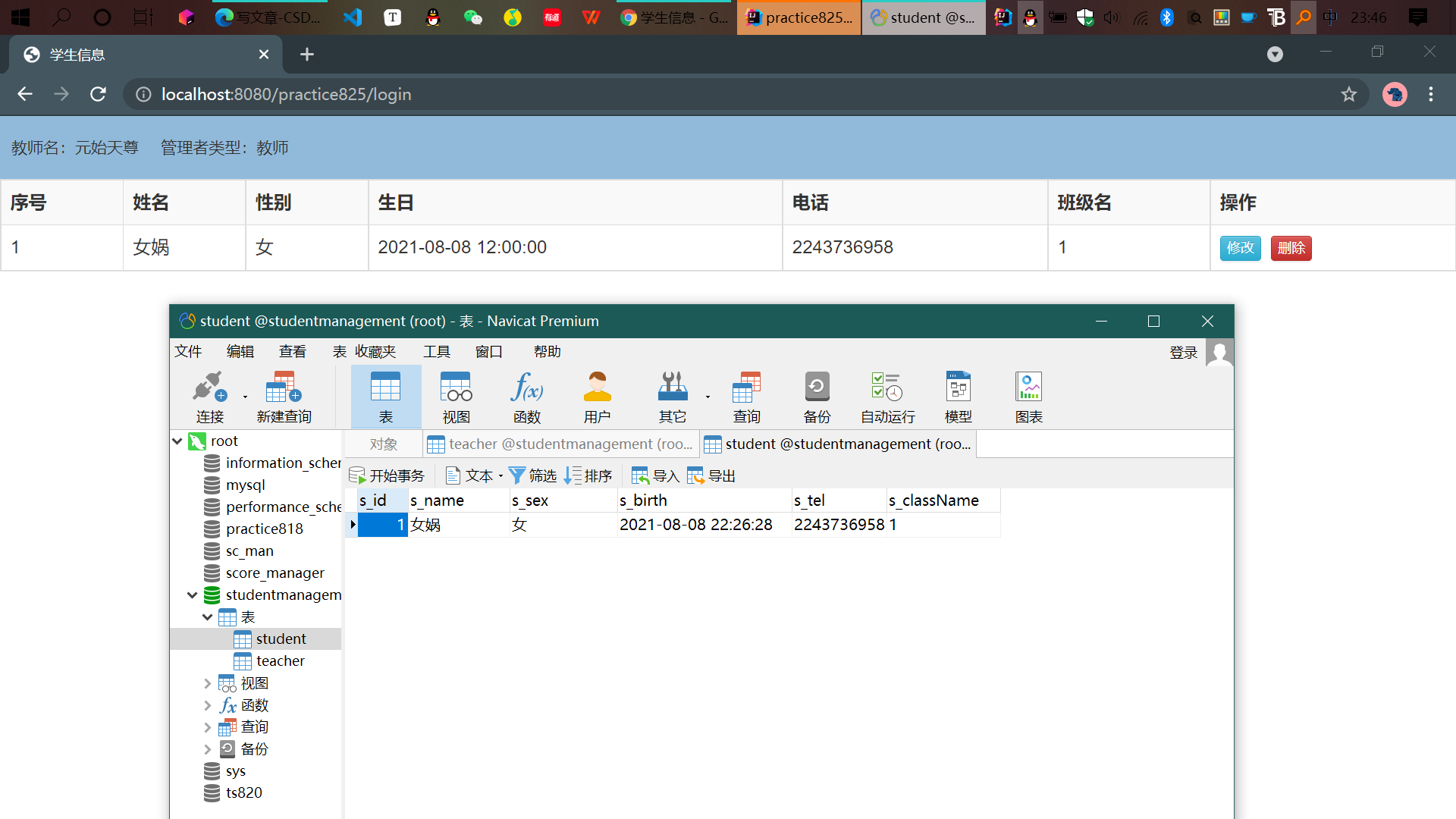Open the 文本 dropdown in table toolbar
The height and width of the screenshot is (819, 1456).
[475, 475]
